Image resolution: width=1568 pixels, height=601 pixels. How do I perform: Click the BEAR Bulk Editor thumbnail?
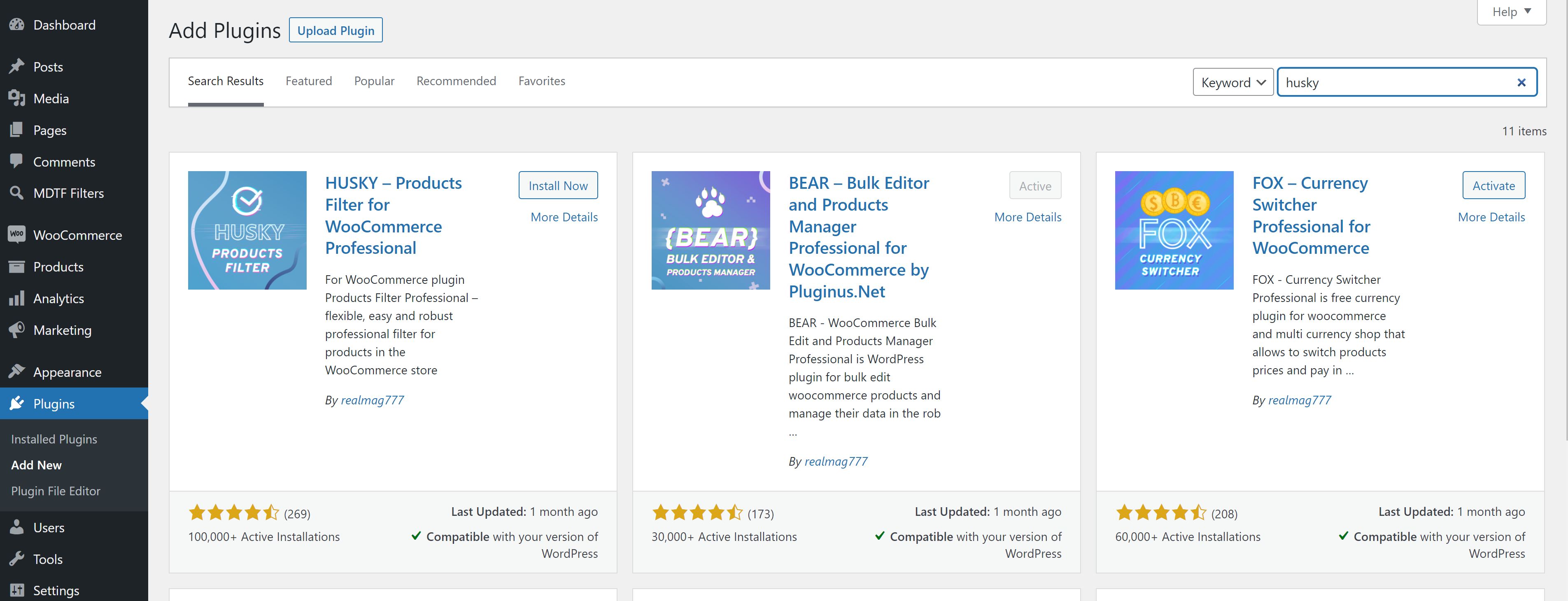click(x=711, y=230)
